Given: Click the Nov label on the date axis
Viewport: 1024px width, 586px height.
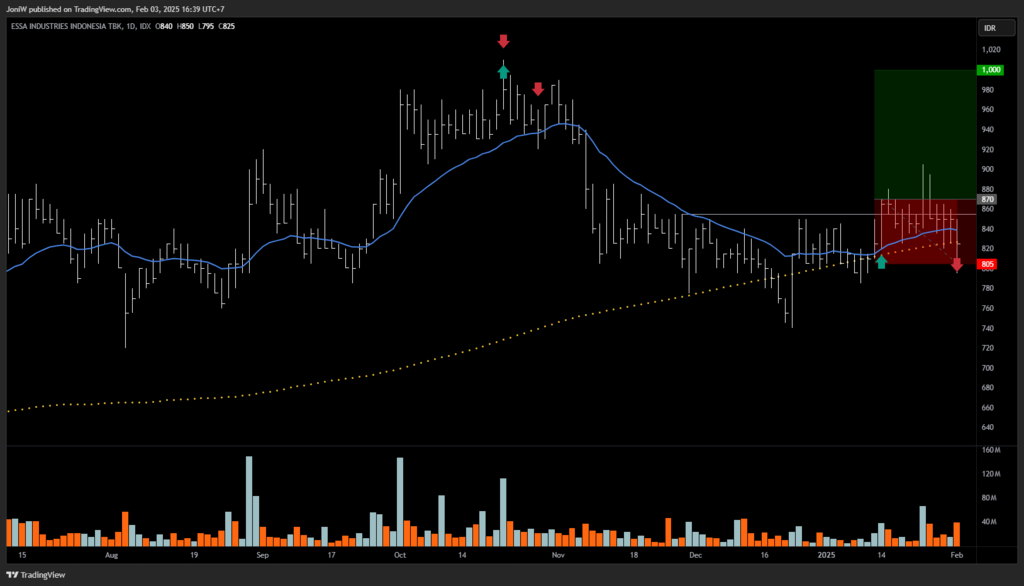Looking at the screenshot, I should 558,553.
